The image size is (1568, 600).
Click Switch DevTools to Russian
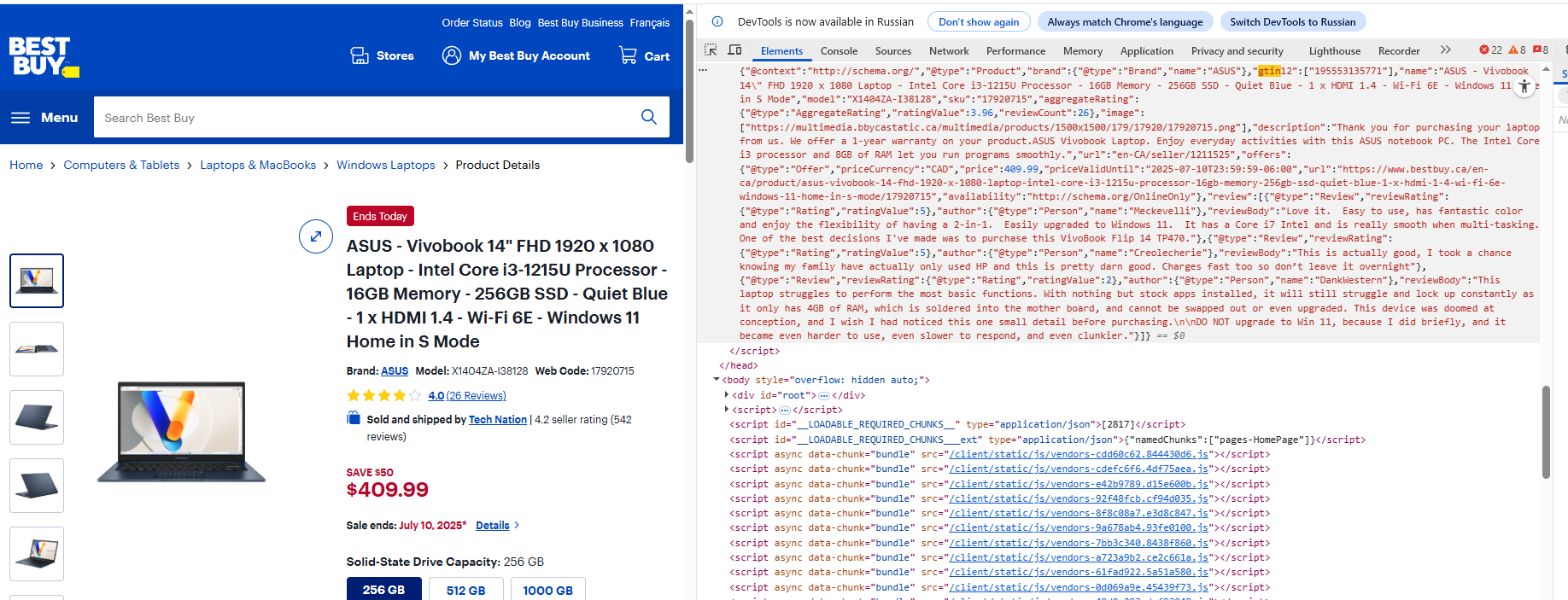[x=1292, y=22]
